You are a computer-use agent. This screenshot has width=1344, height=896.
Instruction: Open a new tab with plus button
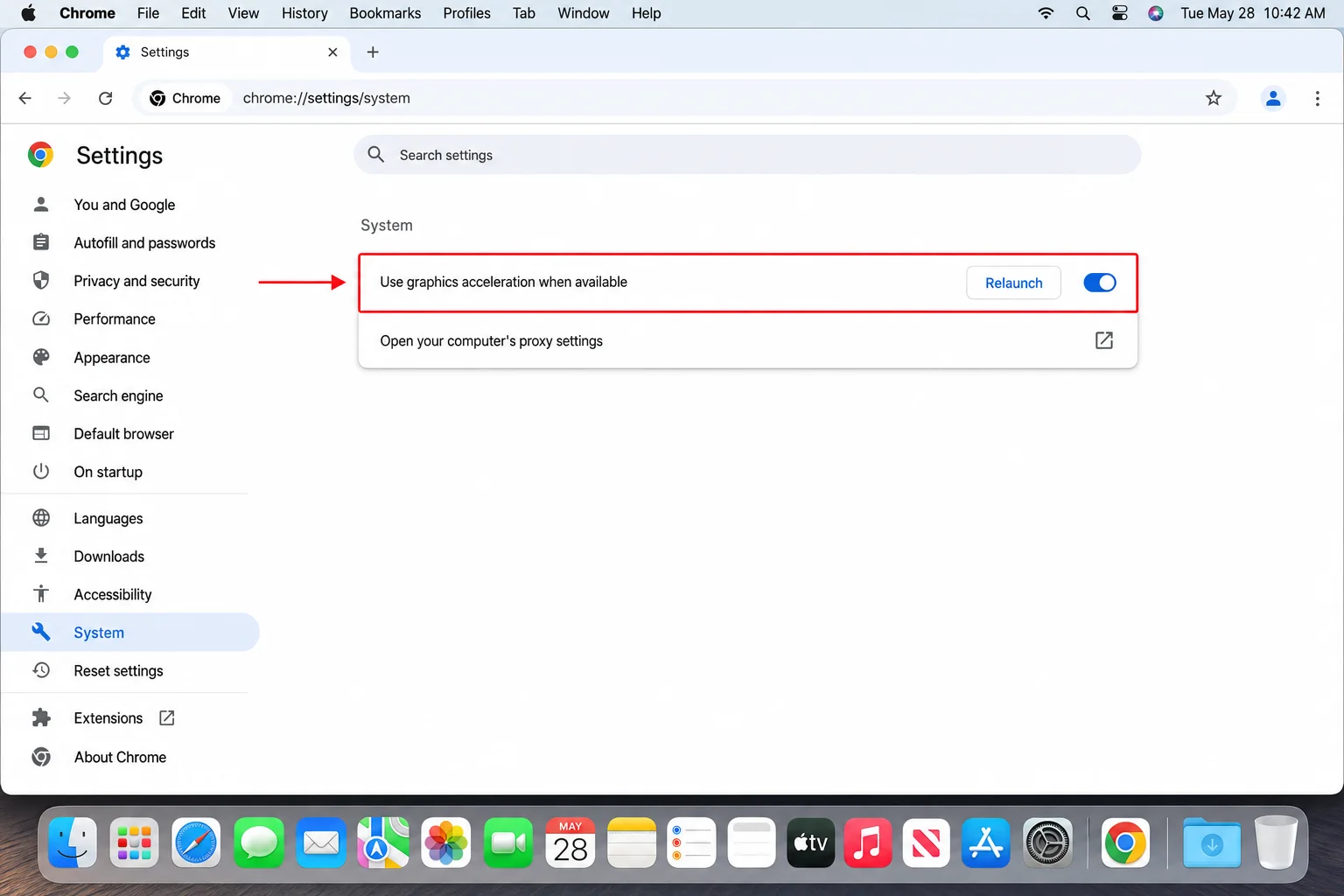tap(373, 52)
